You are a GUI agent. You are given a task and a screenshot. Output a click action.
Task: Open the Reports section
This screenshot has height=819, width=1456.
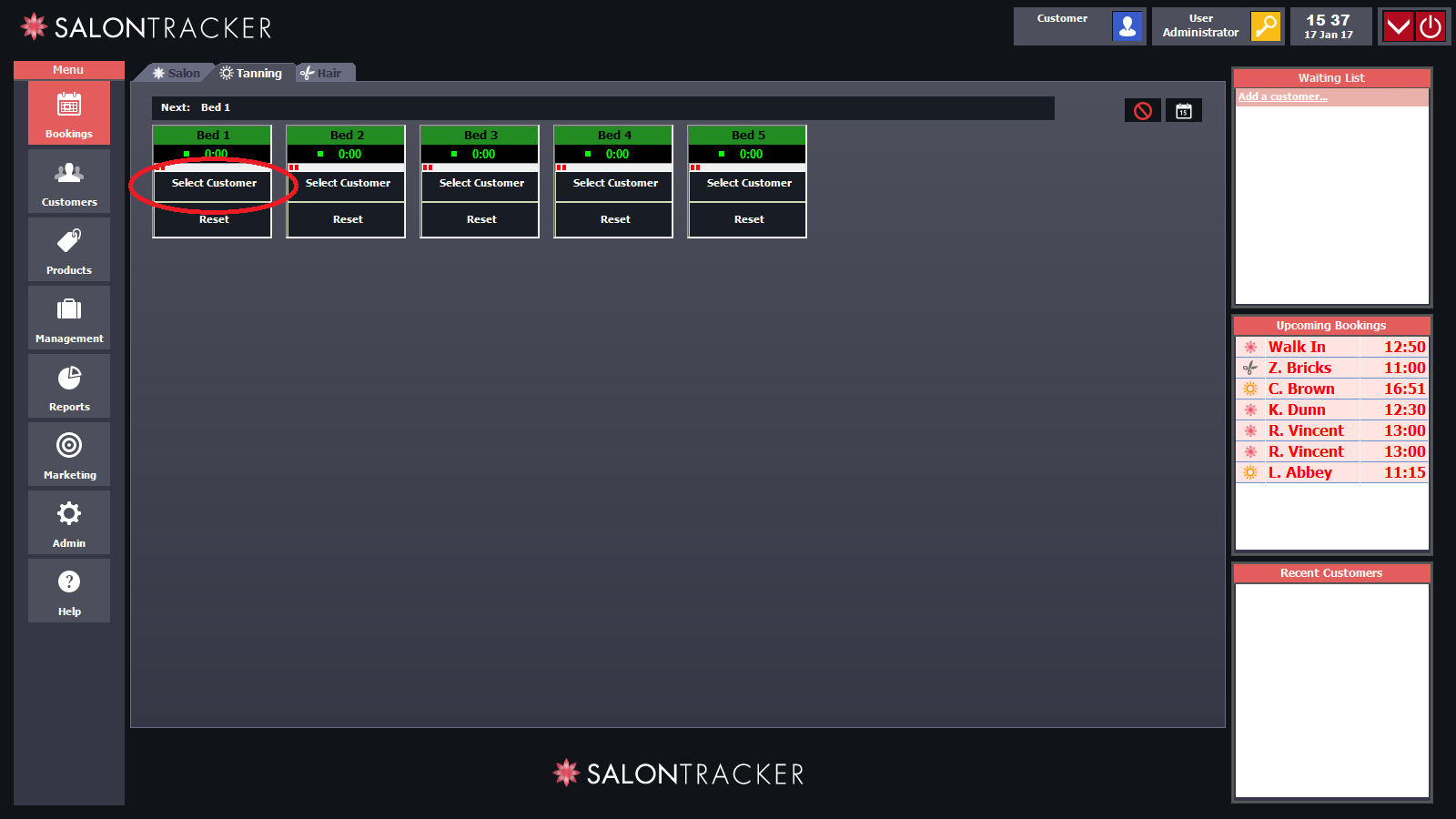pos(68,386)
